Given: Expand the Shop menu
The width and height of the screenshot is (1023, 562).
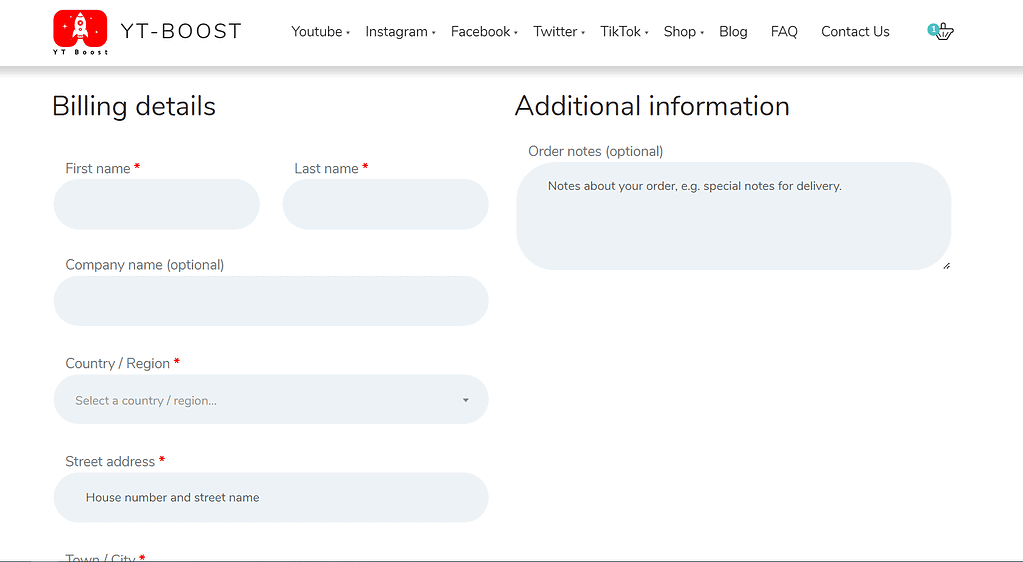Looking at the screenshot, I should click(684, 31).
